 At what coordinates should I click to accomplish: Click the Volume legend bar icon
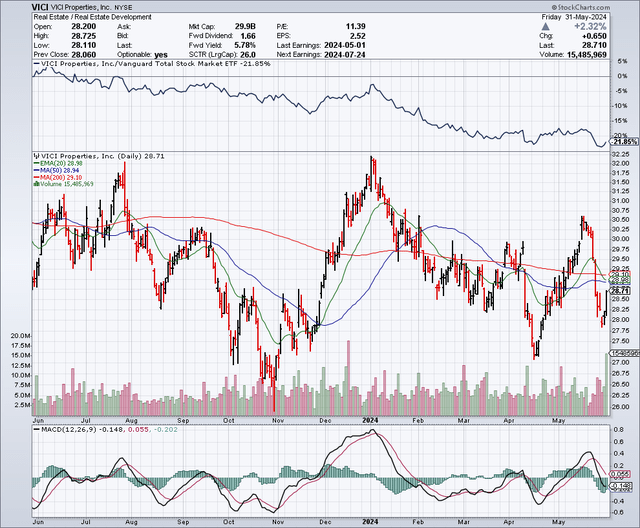35,184
